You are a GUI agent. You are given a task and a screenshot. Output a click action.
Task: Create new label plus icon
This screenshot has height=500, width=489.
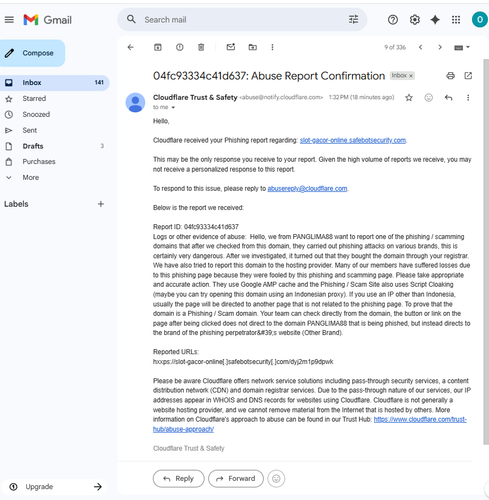coord(101,204)
